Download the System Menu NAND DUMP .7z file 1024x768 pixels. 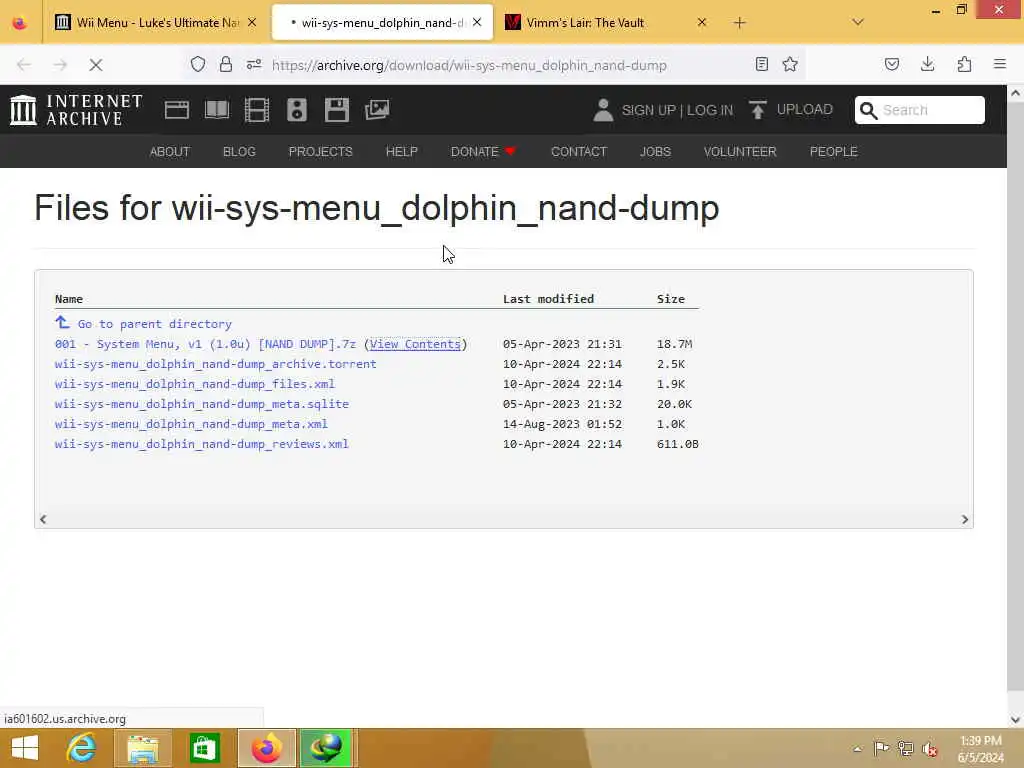click(205, 344)
